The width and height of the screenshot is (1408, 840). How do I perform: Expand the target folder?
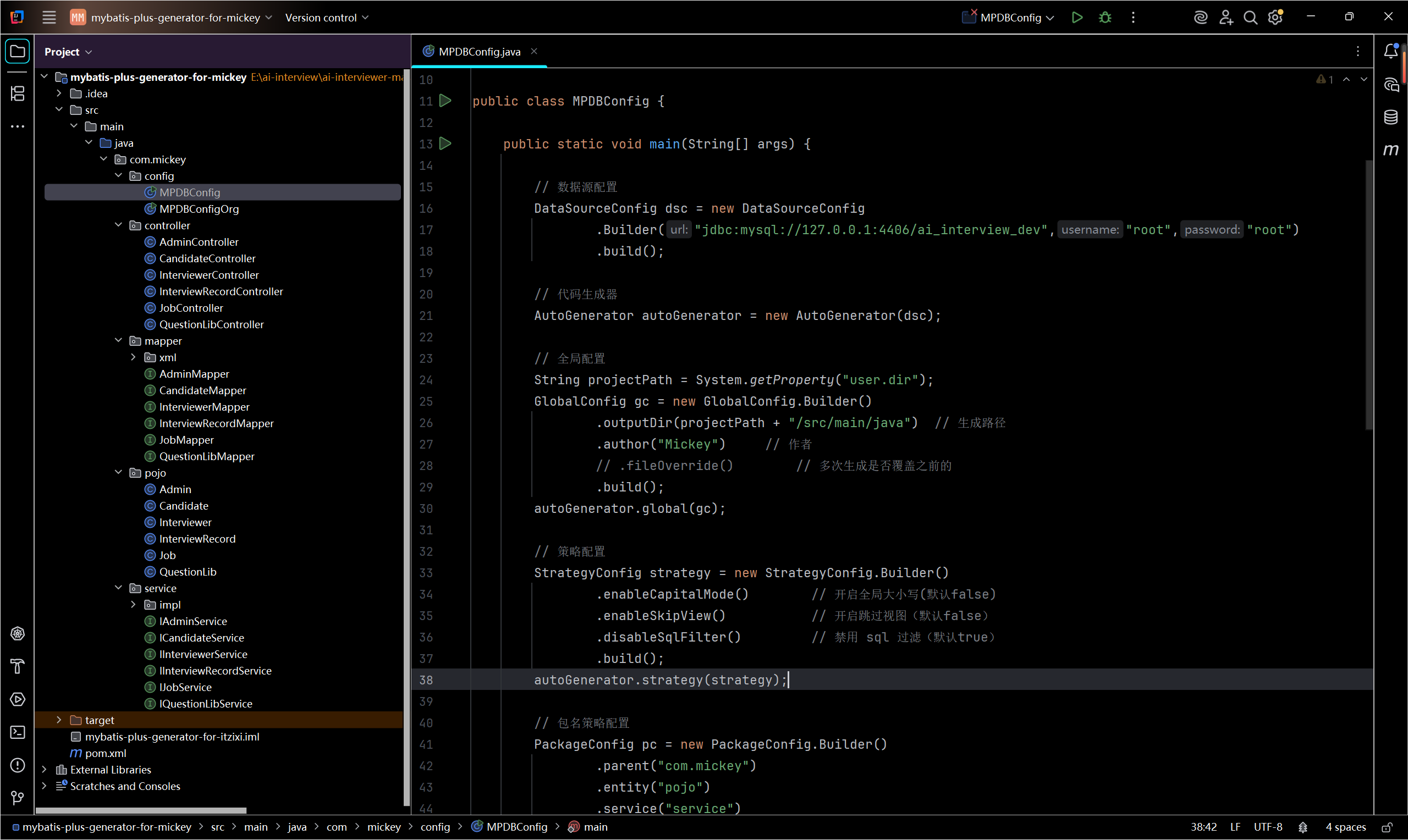pos(59,720)
